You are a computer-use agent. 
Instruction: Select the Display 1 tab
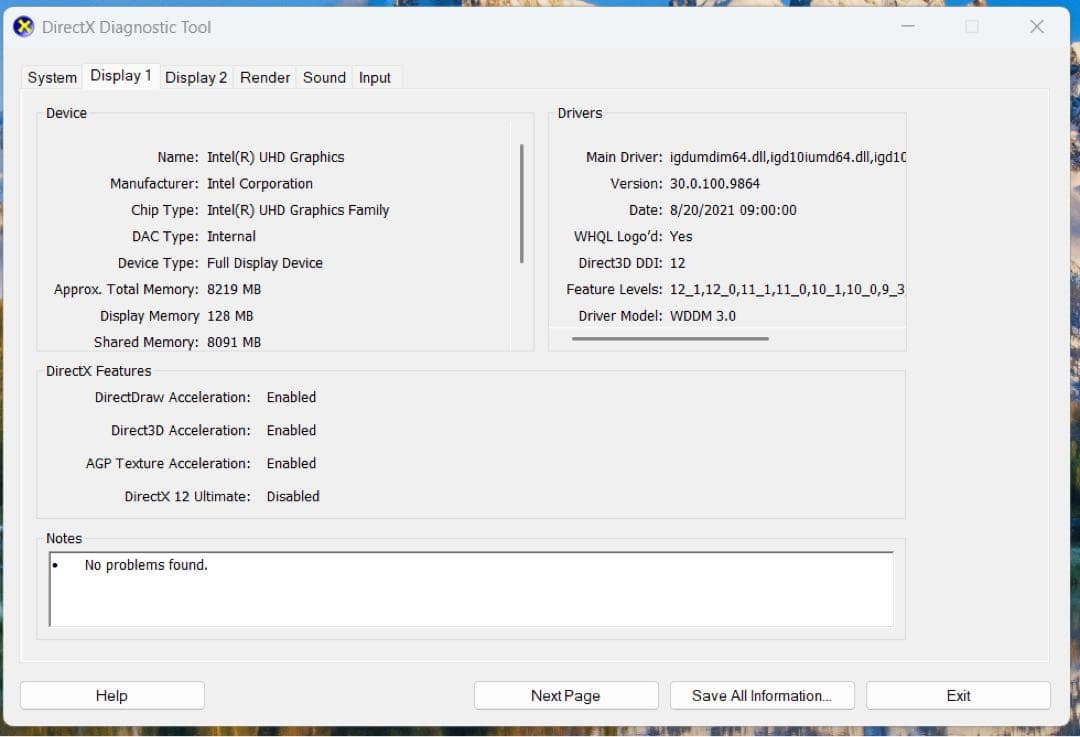tap(121, 74)
